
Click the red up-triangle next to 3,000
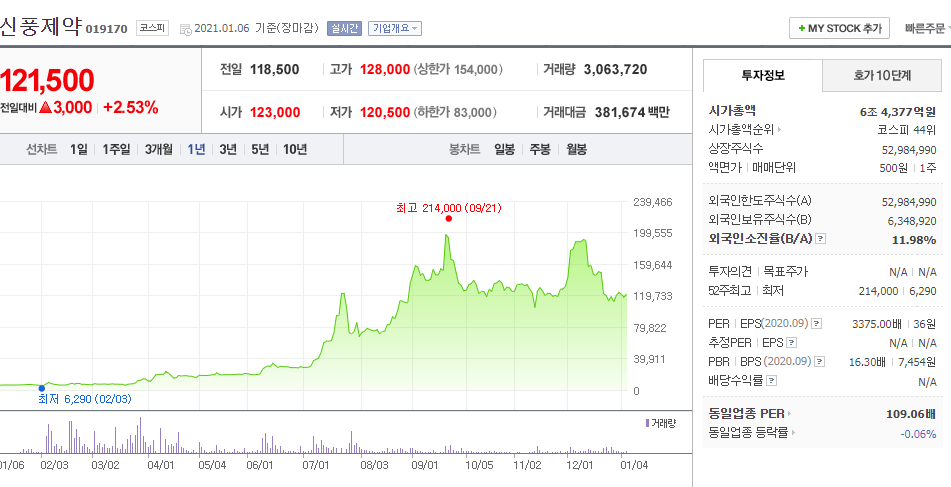coord(45,108)
